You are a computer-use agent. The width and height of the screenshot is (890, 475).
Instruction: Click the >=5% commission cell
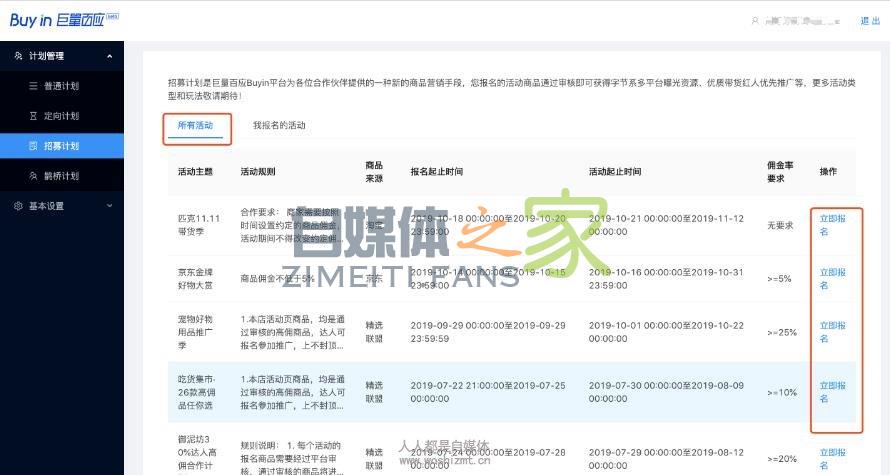click(779, 279)
